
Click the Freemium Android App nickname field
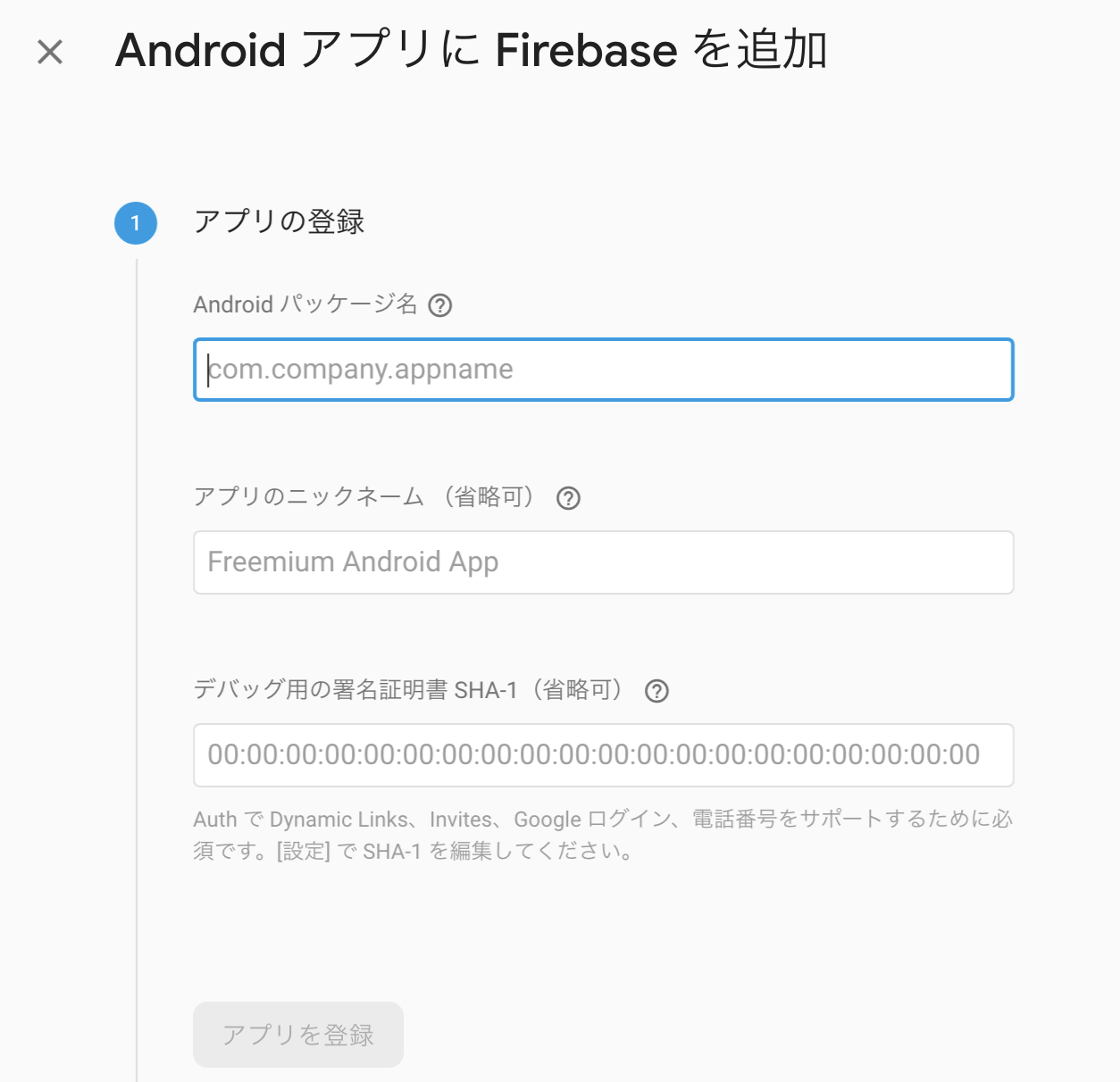pyautogui.click(x=604, y=562)
